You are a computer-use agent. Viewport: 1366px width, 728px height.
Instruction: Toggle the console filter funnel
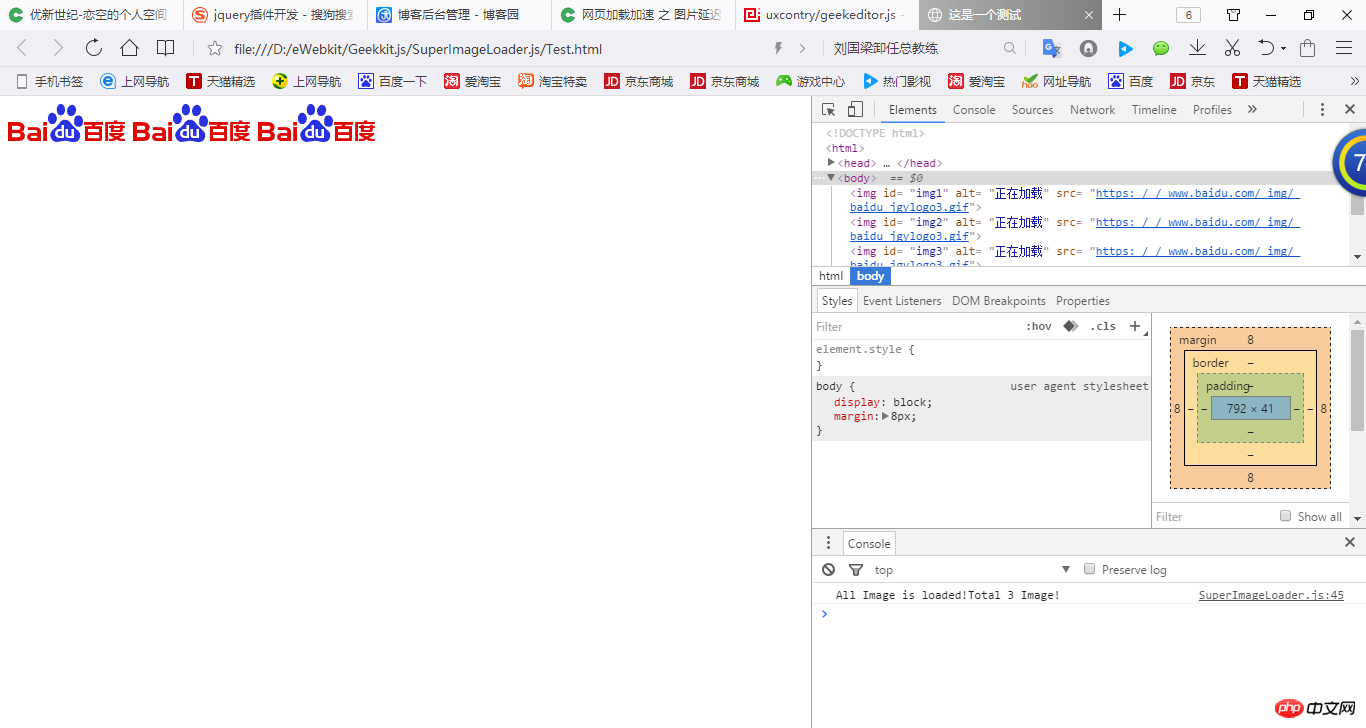coord(855,570)
